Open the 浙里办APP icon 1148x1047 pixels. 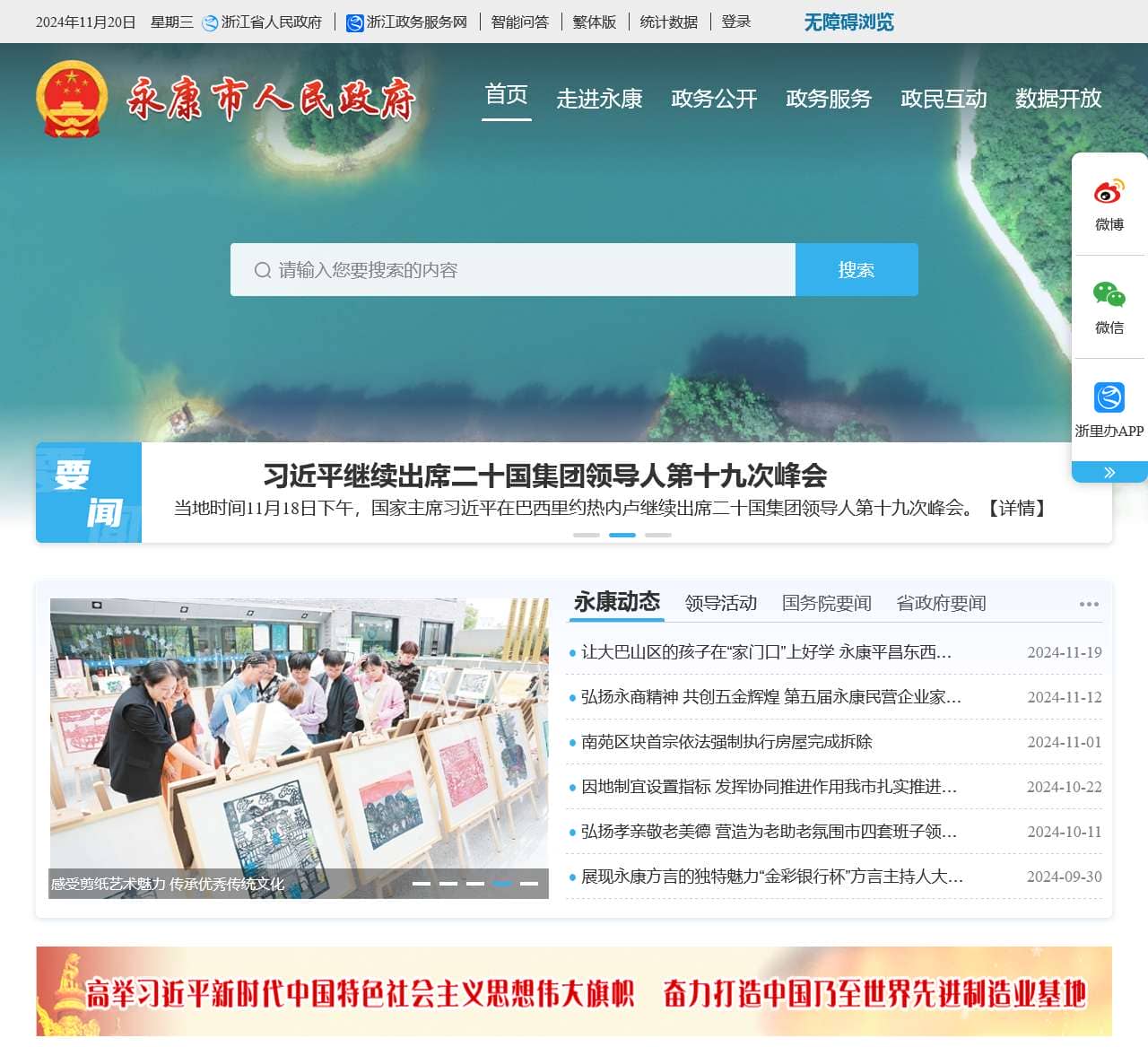(1109, 397)
